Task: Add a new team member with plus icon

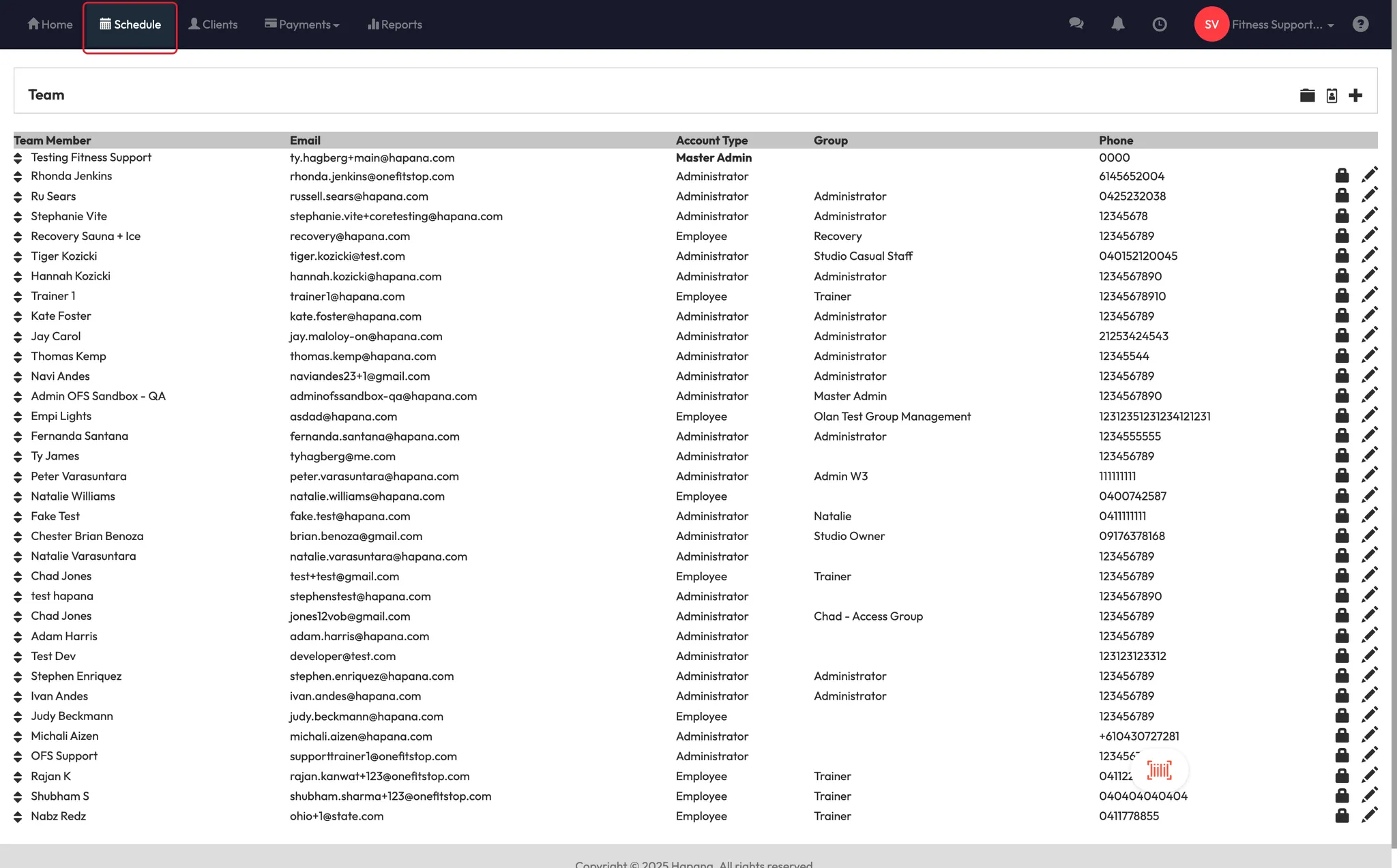Action: (x=1355, y=95)
